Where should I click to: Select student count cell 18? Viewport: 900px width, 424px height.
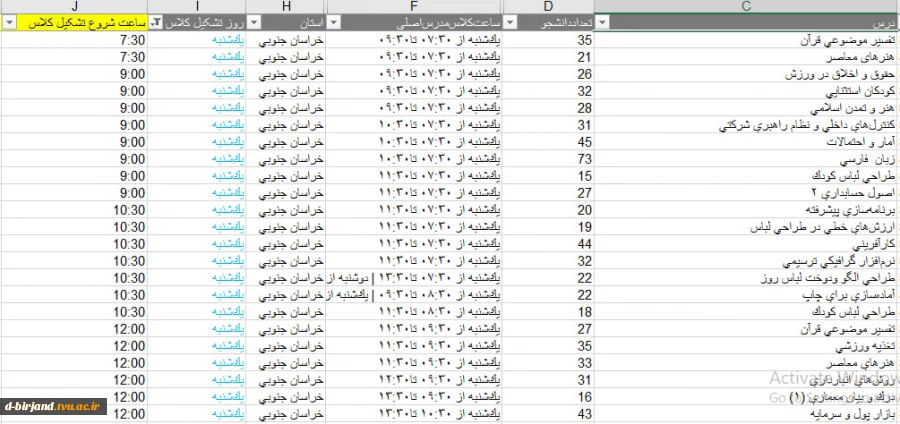(x=549, y=312)
